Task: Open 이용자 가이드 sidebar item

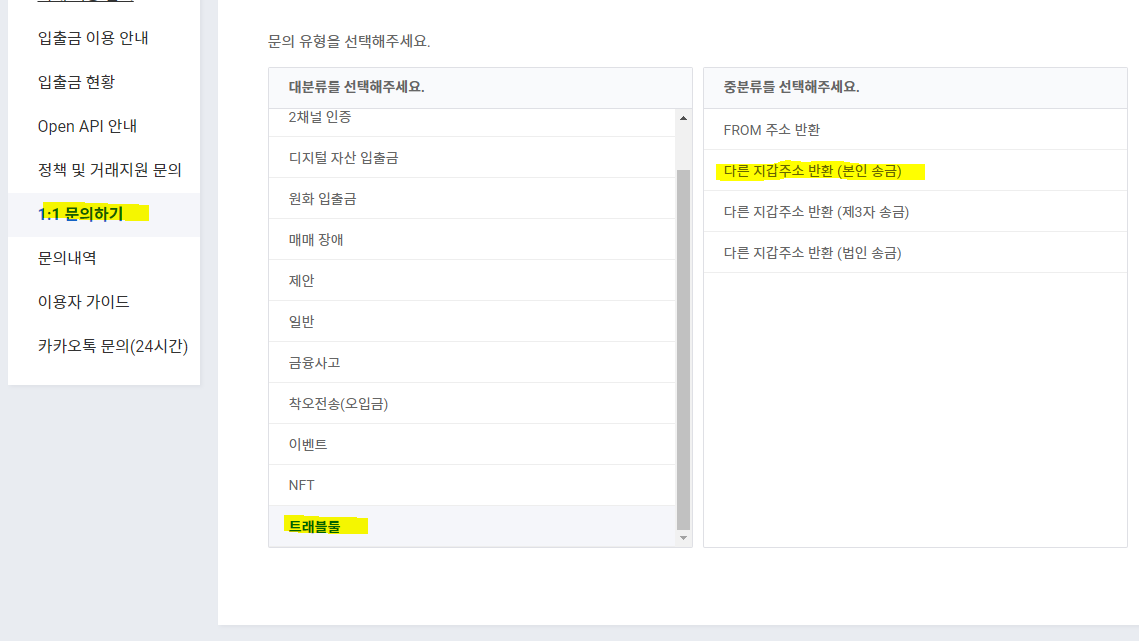Action: pyautogui.click(x=84, y=302)
